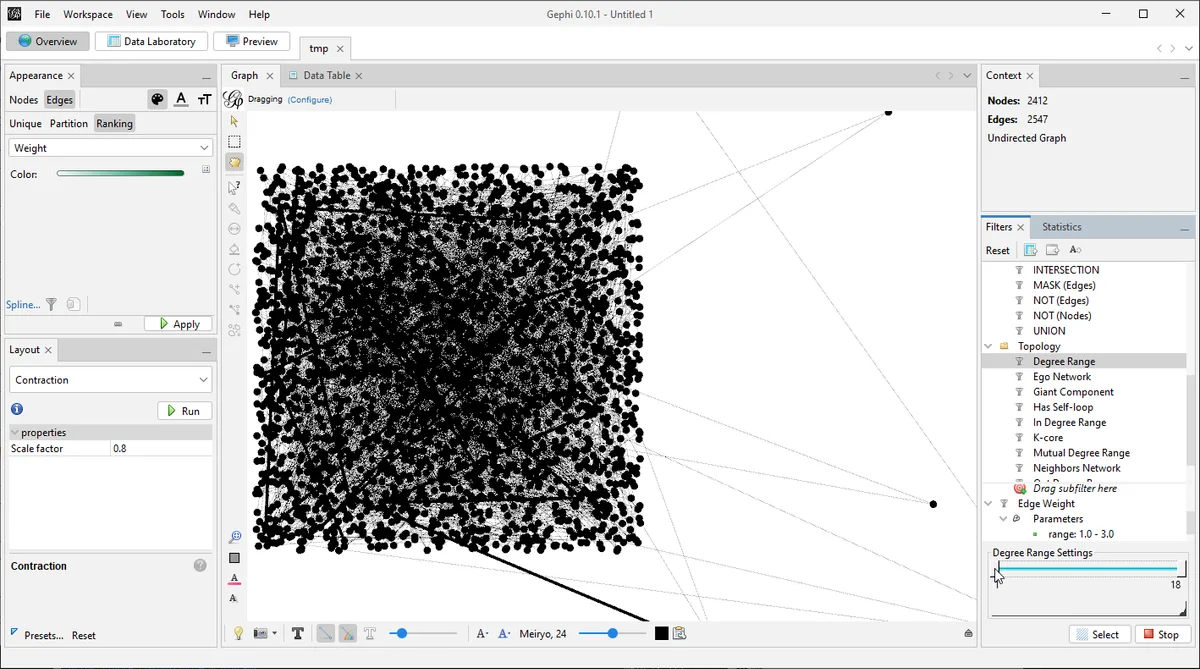Click the center on graph magnifier icon

click(x=234, y=537)
